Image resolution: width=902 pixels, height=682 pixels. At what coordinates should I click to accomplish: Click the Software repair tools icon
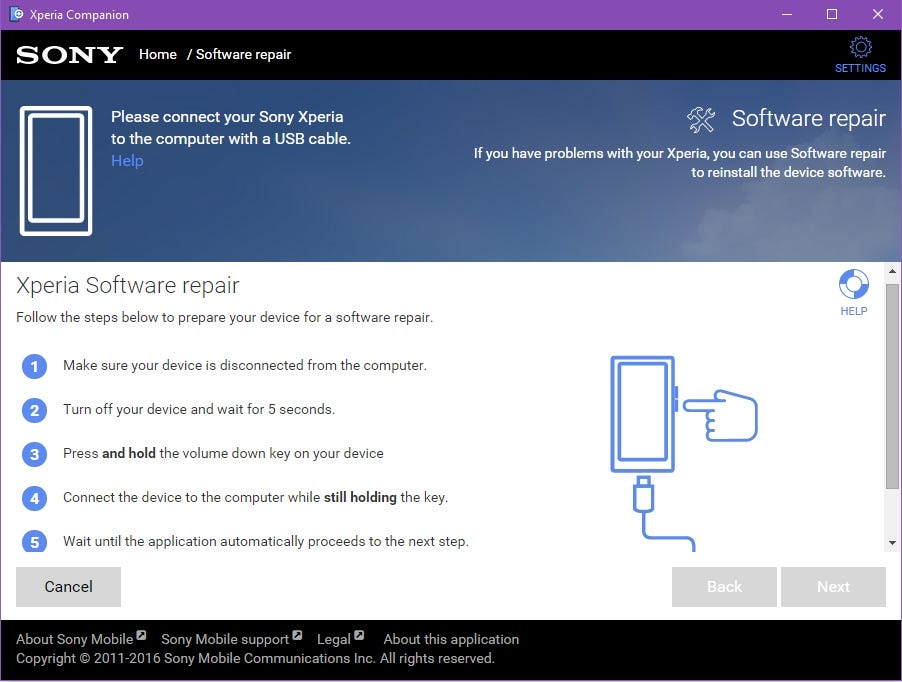click(701, 120)
